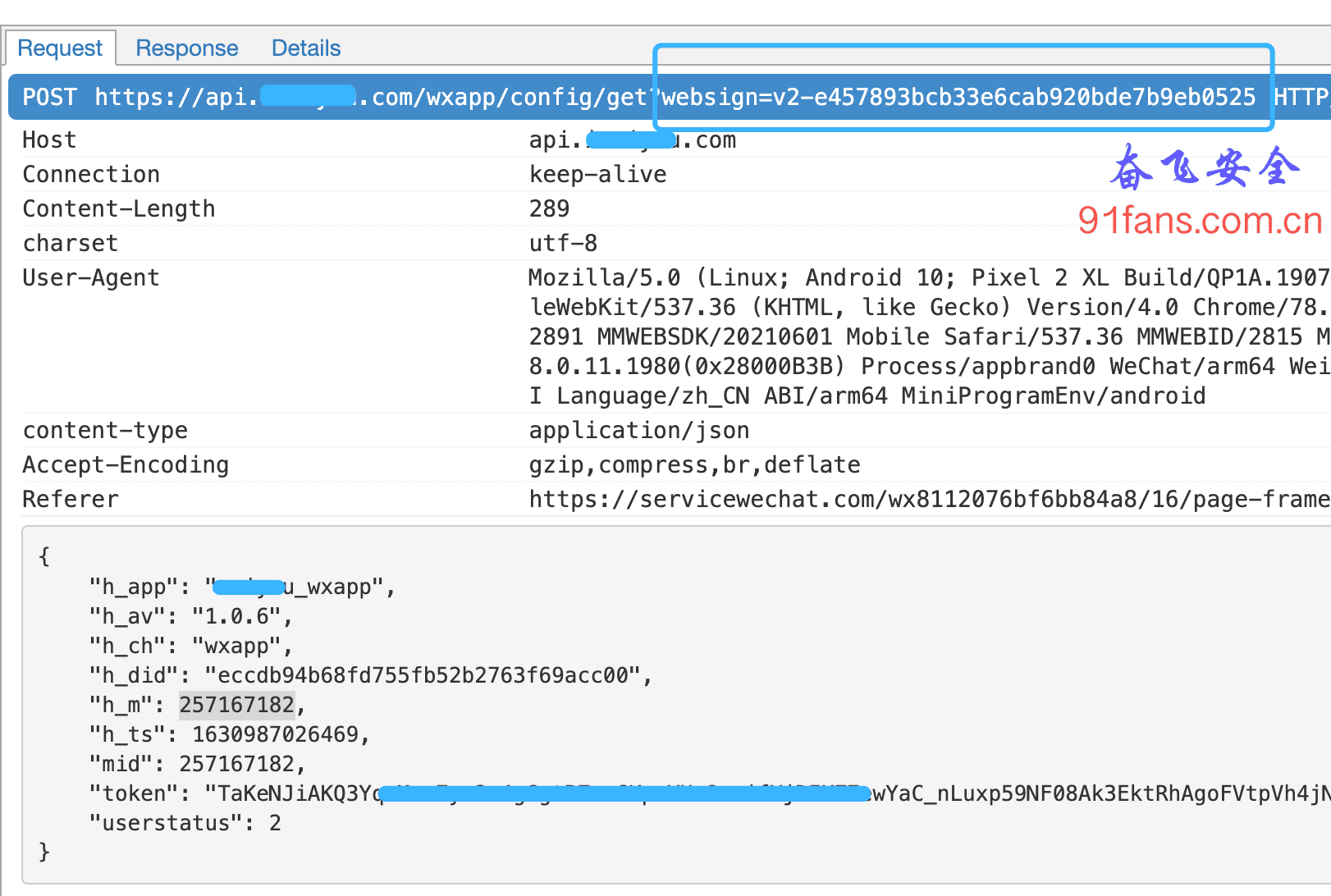Select the Accept-Encoding header name
Image resolution: width=1331 pixels, height=896 pixels.
(x=126, y=465)
